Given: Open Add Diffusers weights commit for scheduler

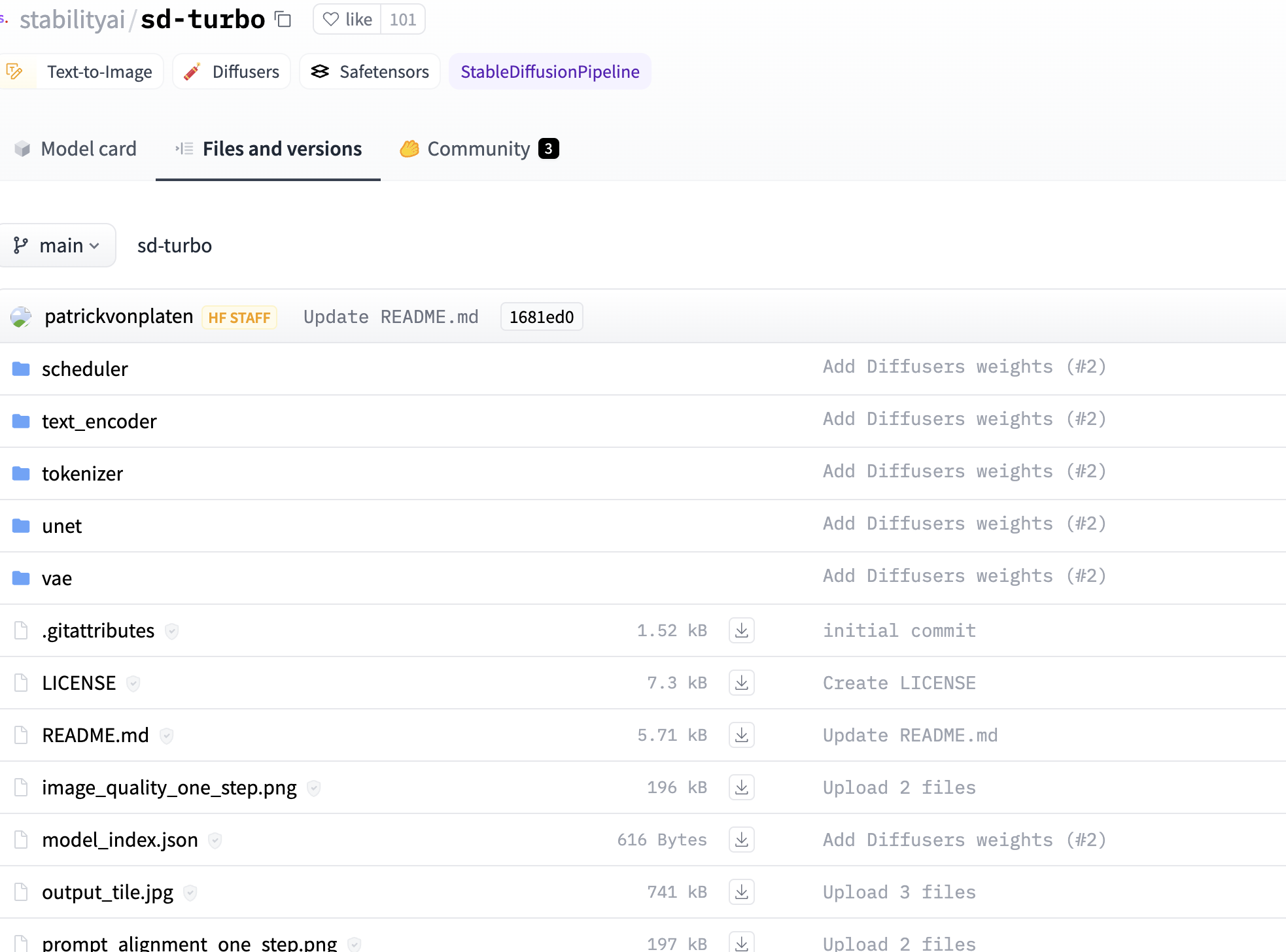Looking at the screenshot, I should pyautogui.click(x=965, y=367).
